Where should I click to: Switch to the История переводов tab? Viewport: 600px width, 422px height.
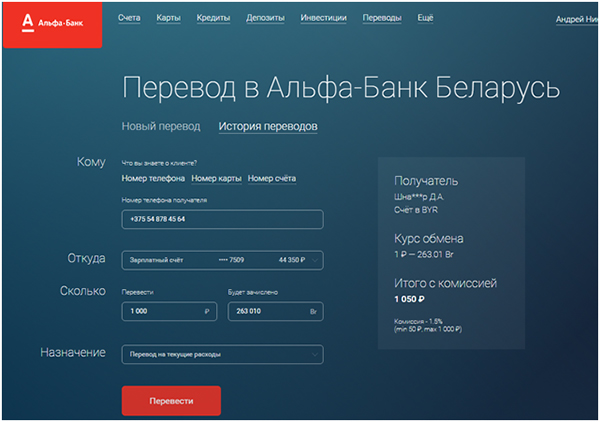pyautogui.click(x=268, y=126)
